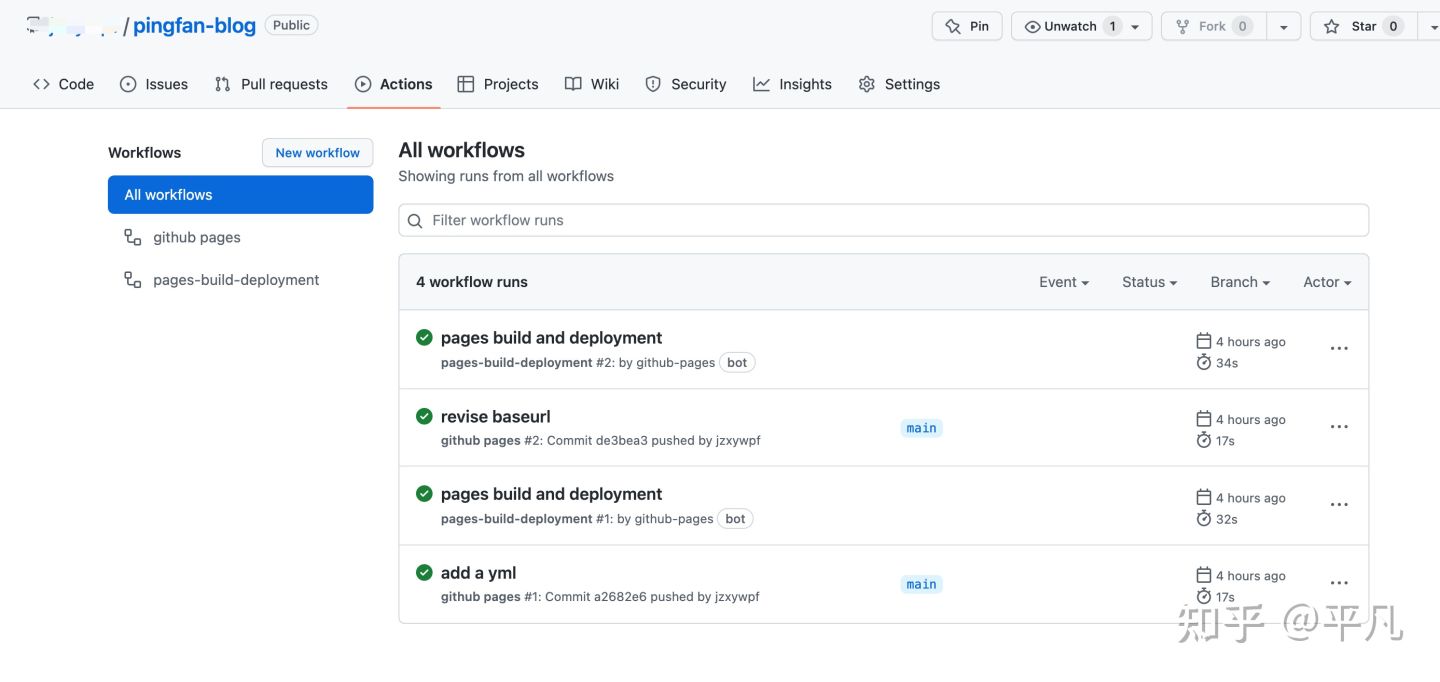Go to the Security tab
The image size is (1440, 682).
click(x=686, y=84)
